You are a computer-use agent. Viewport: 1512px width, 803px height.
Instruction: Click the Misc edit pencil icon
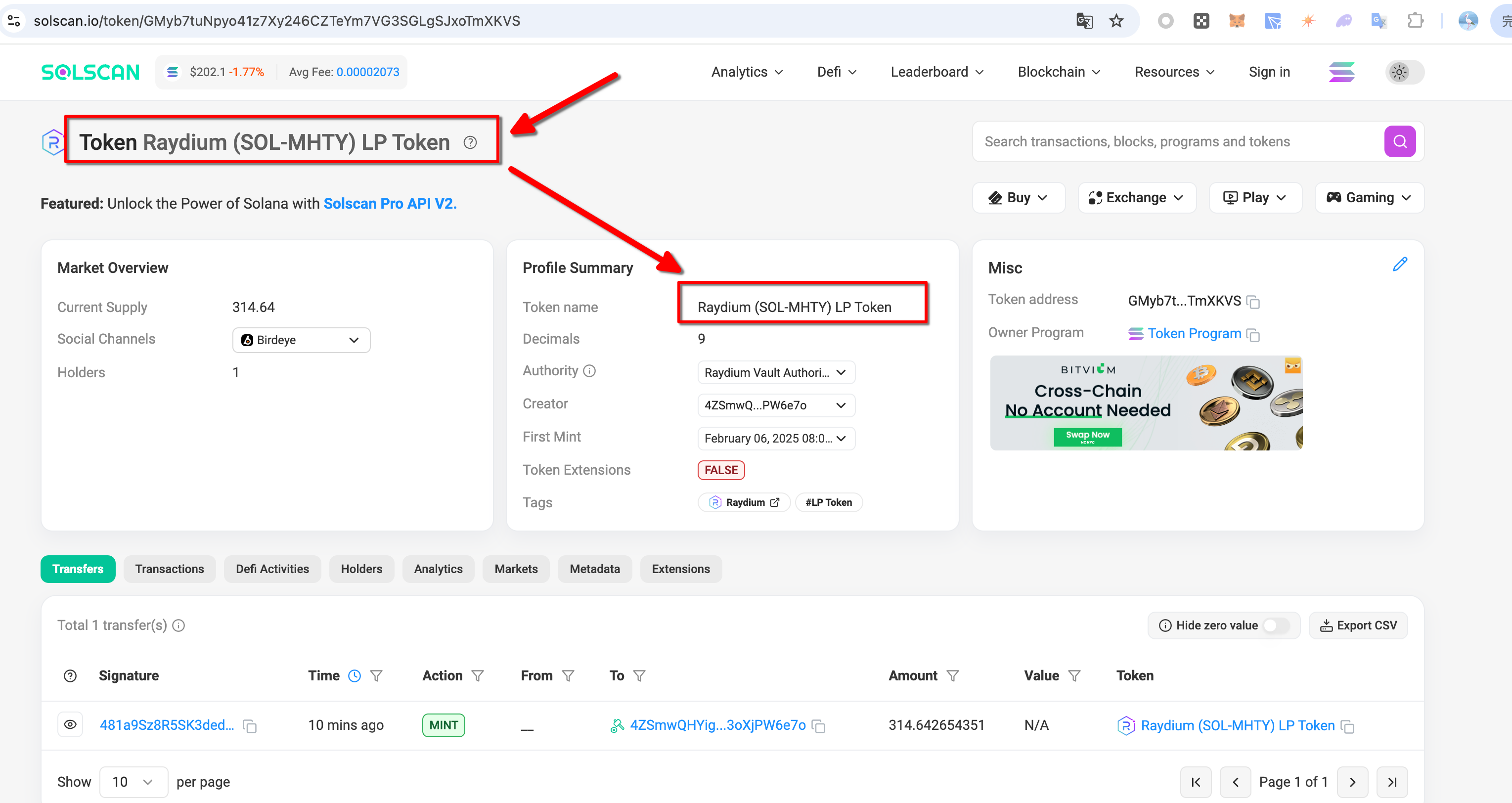(1399, 264)
